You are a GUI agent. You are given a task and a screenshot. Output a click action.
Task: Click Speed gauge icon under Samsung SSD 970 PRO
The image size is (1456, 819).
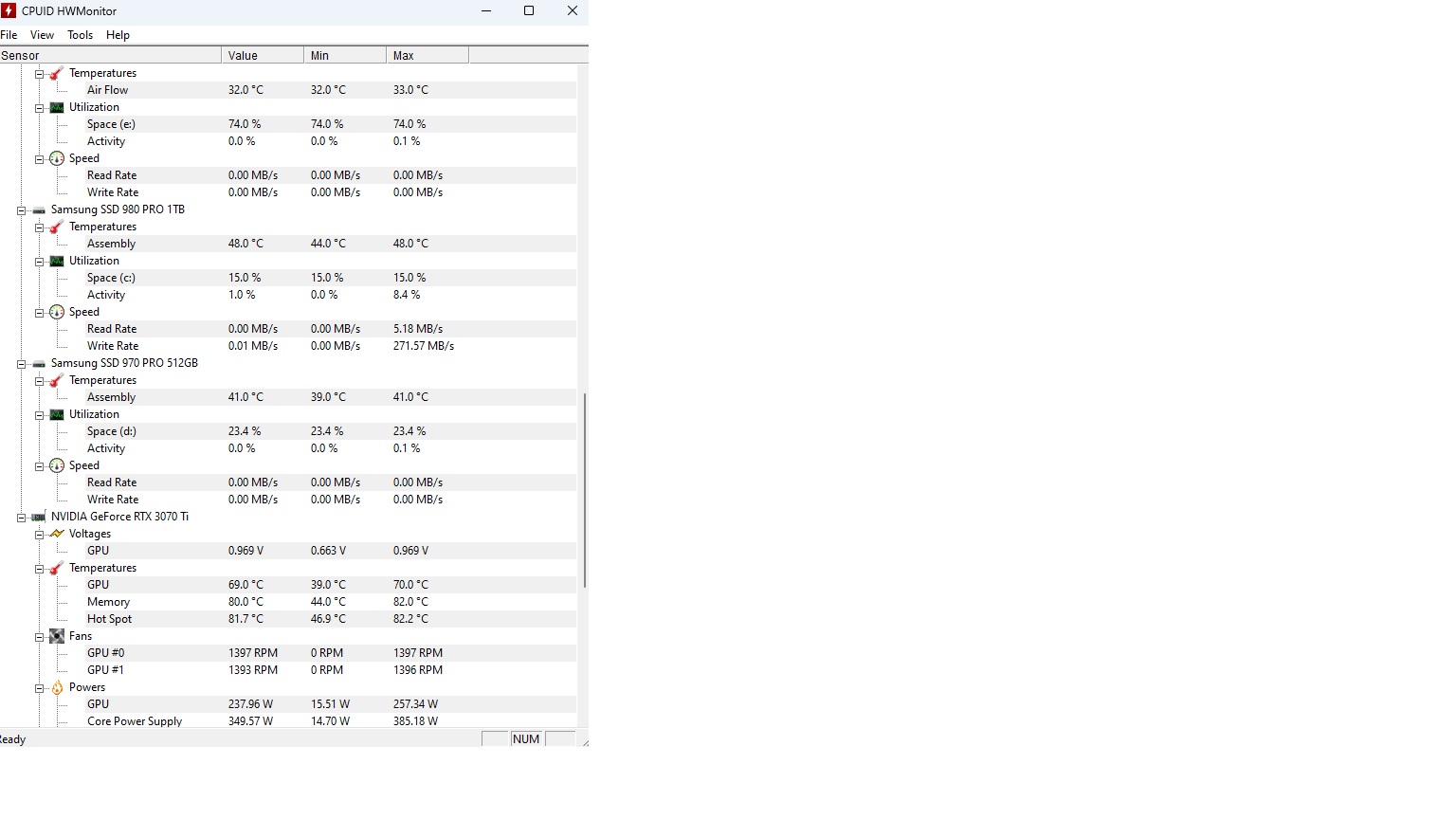pos(57,465)
